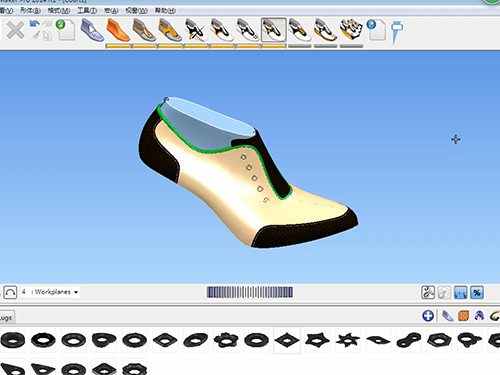Pick the hexagonal eyelet thumbnail

[x=439, y=340]
